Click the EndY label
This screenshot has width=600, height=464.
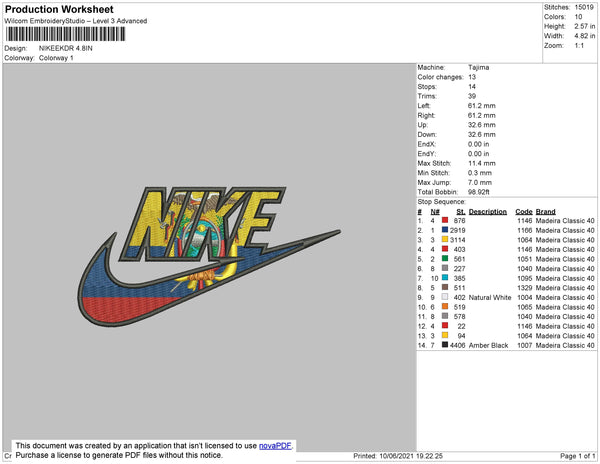tap(426, 153)
